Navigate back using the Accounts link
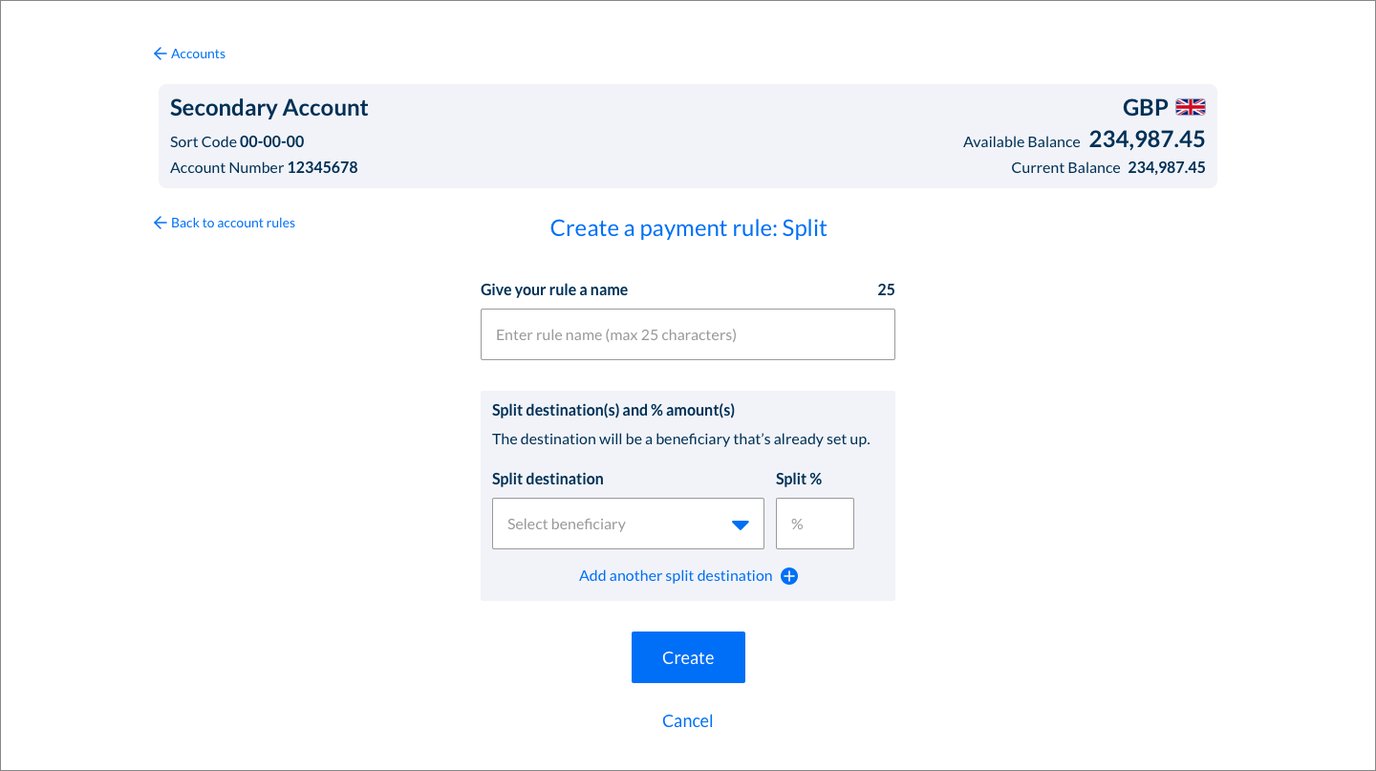 click(x=197, y=53)
